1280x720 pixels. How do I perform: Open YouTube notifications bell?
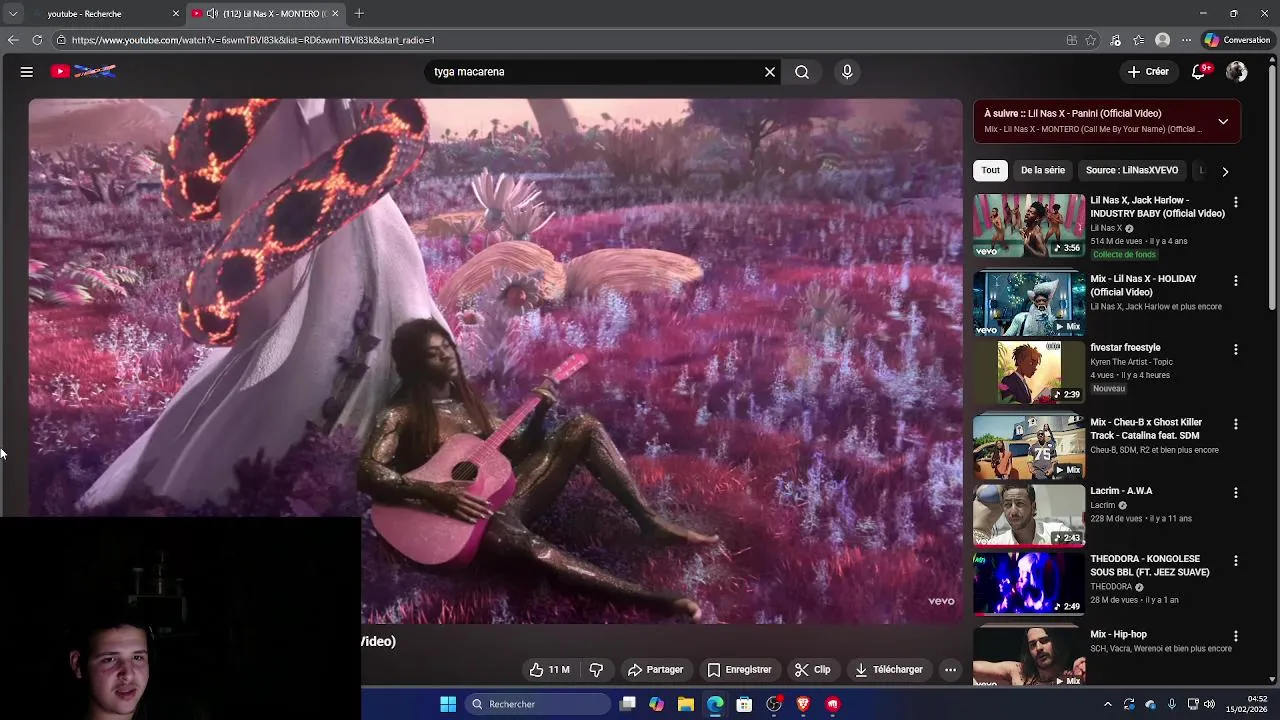(x=1199, y=72)
